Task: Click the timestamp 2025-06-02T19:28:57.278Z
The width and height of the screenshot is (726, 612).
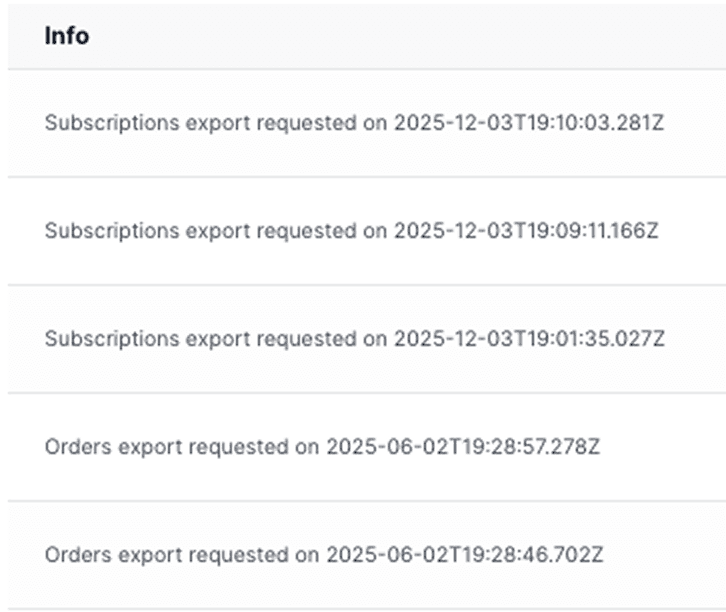Action: click(463, 447)
